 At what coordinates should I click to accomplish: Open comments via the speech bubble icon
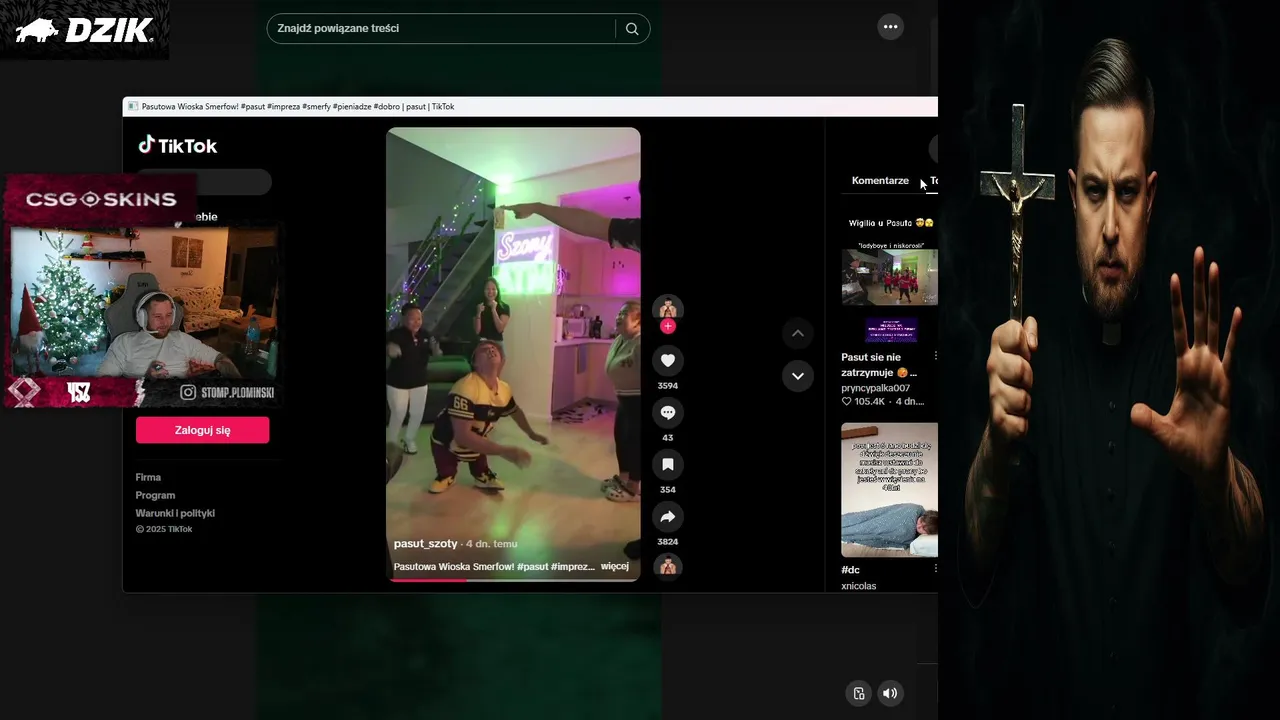coord(668,413)
